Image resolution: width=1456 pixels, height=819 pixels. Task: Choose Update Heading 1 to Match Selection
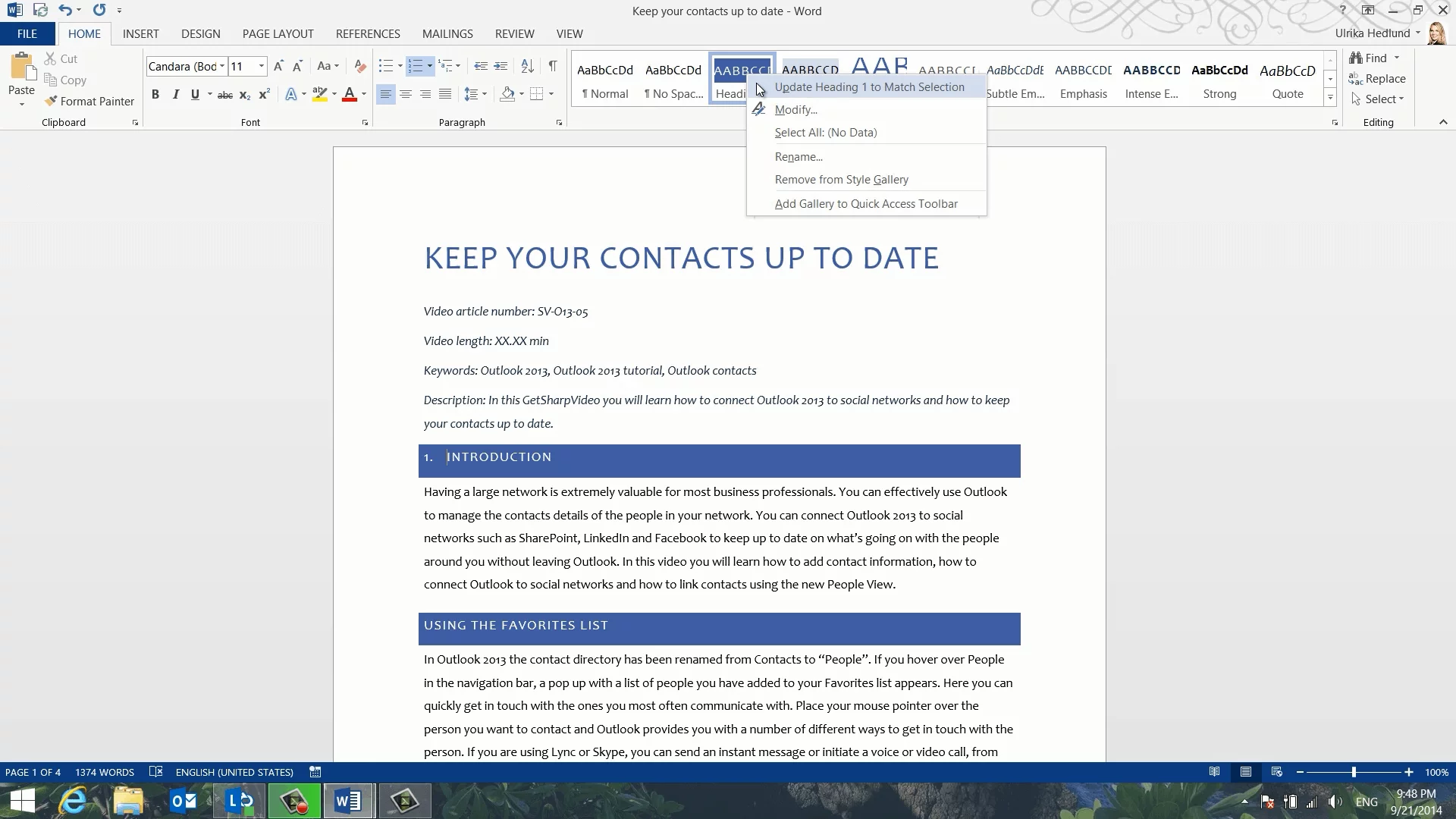point(869,87)
